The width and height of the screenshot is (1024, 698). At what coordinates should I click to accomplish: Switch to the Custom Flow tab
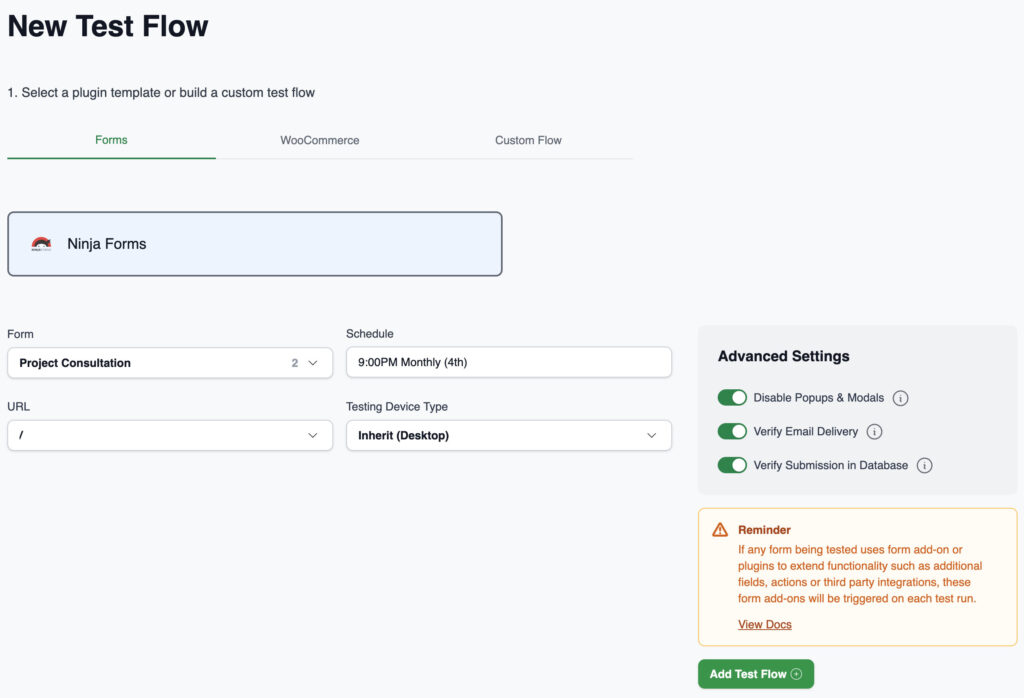[x=528, y=140]
